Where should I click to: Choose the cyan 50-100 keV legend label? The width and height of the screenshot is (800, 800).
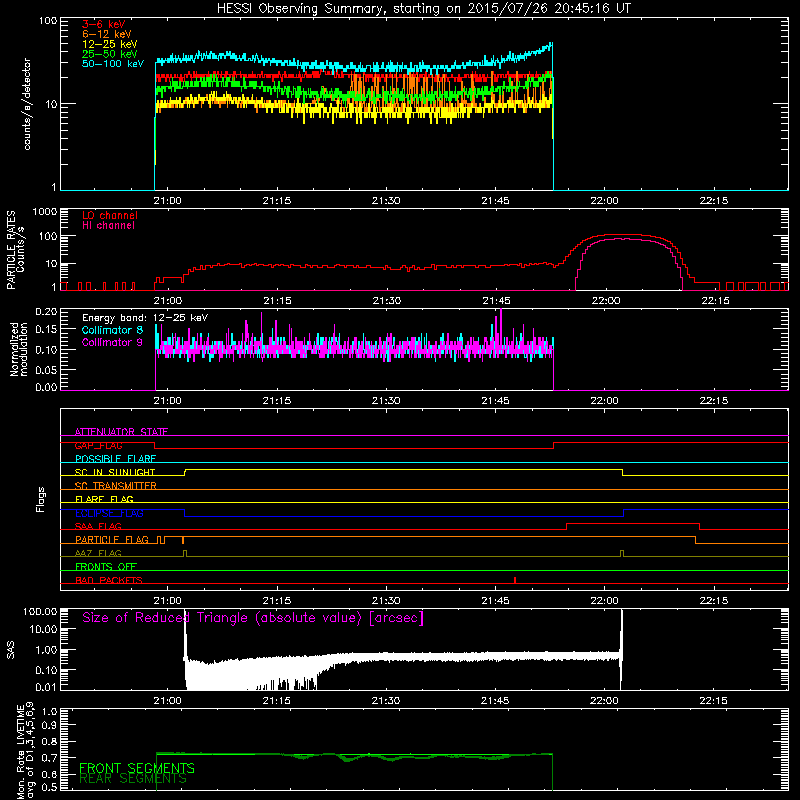coord(113,63)
